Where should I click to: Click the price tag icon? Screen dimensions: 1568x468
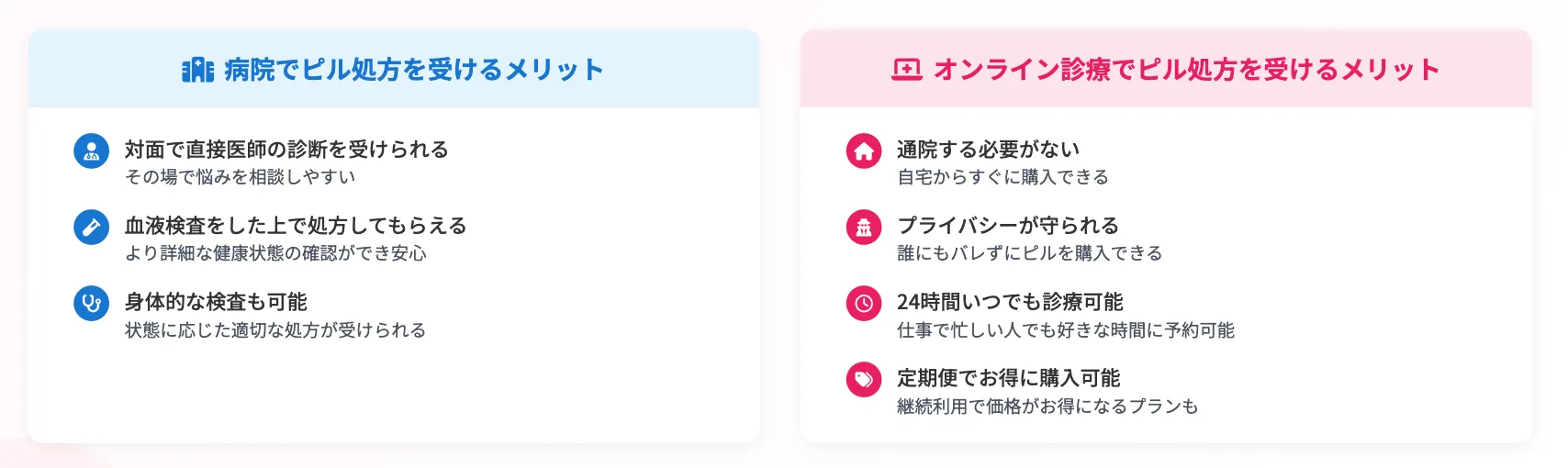pyautogui.click(x=864, y=379)
